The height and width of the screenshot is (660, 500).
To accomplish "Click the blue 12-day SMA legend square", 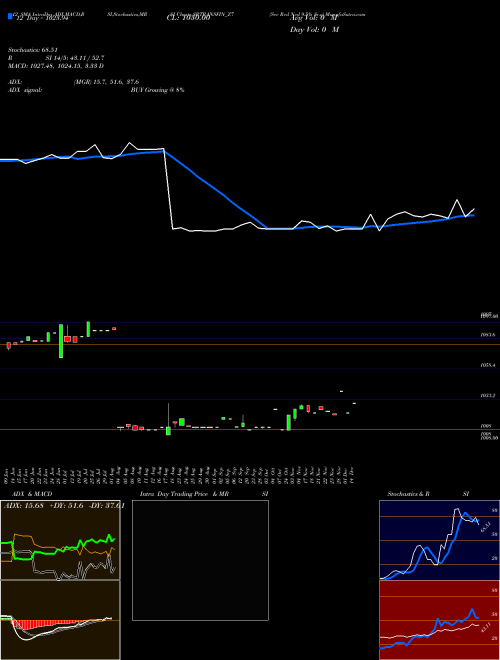I will point(10,17).
